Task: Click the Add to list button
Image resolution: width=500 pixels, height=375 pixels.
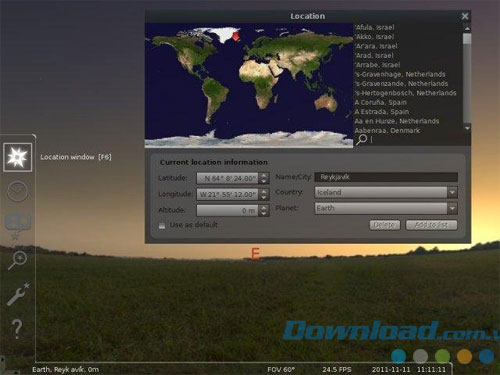Action: [431, 225]
